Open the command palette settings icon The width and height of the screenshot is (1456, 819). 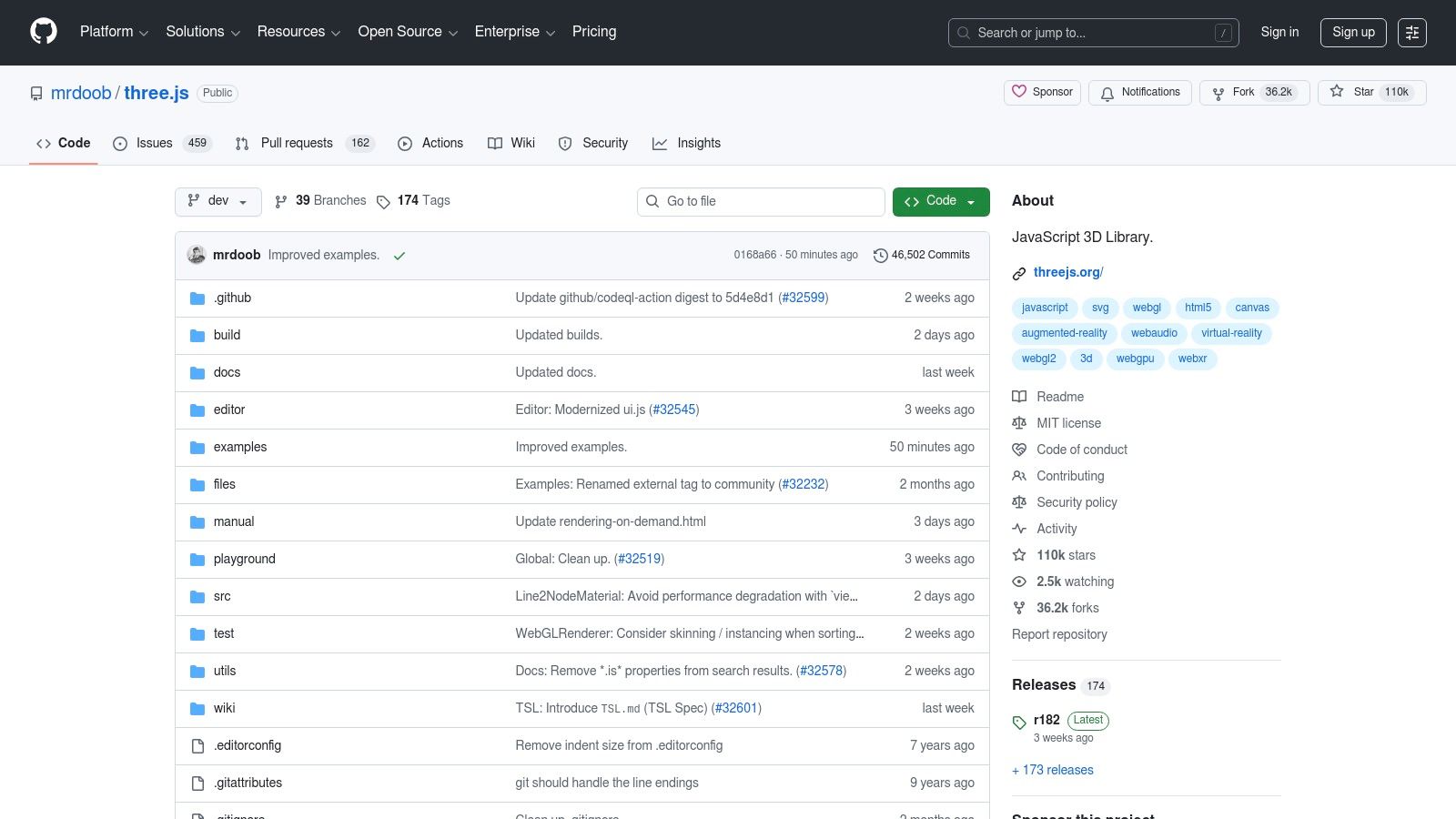(x=1412, y=33)
